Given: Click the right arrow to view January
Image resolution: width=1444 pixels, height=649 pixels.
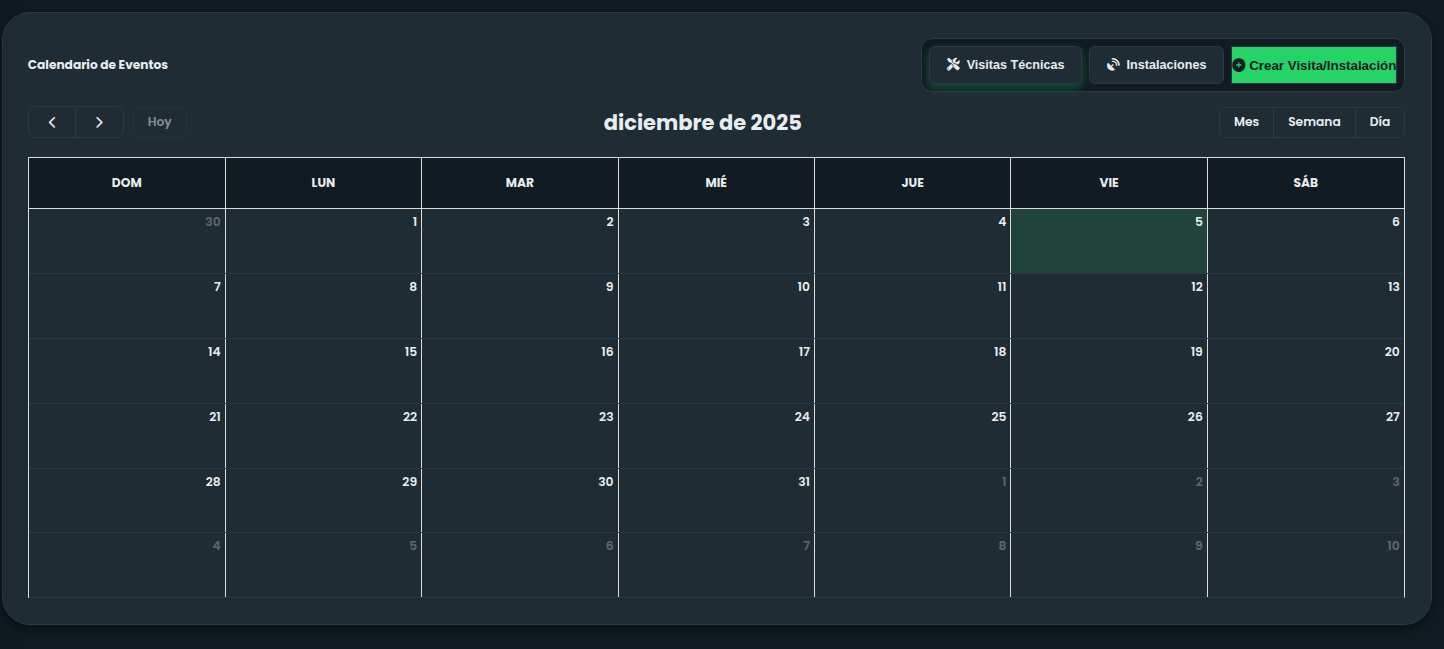Looking at the screenshot, I should [x=99, y=121].
